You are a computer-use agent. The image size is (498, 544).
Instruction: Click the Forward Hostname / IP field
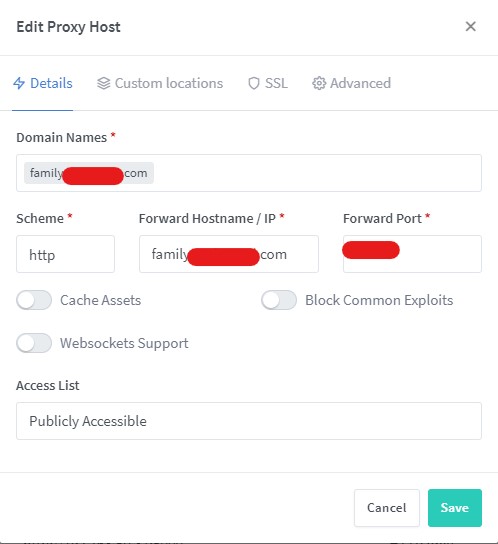coord(229,254)
